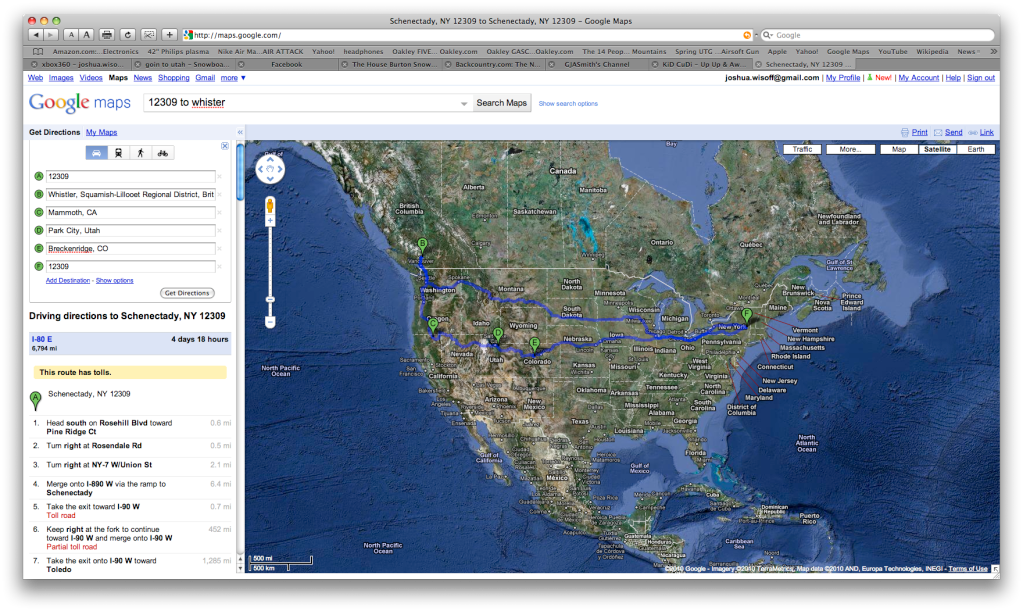This screenshot has width=1023, height=611.
Task: Click the directions panel scrollbar thumb
Action: point(240,172)
